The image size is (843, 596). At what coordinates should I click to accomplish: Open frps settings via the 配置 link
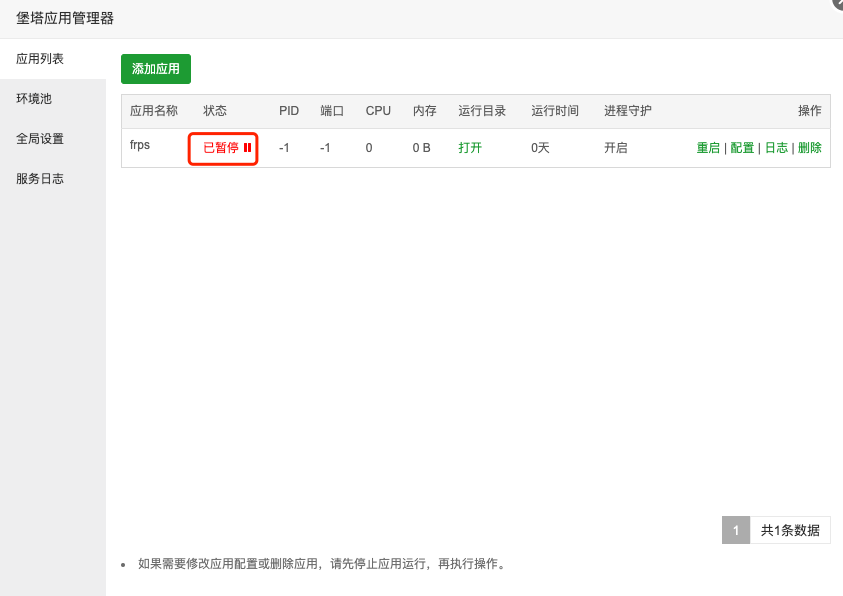tap(742, 148)
